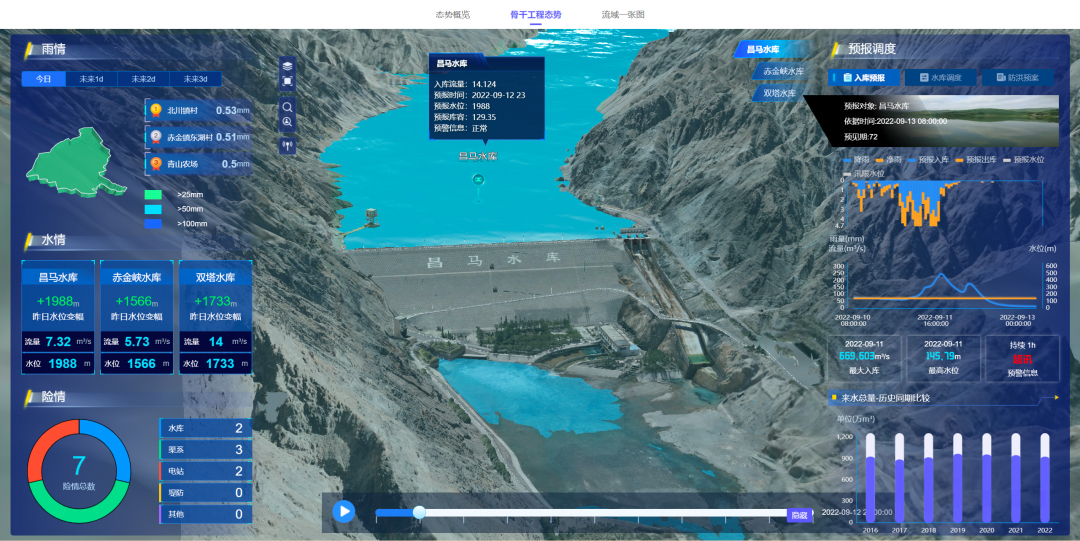Expand the 水库 risk category row
Screen dimensions: 1080x541
204,429
